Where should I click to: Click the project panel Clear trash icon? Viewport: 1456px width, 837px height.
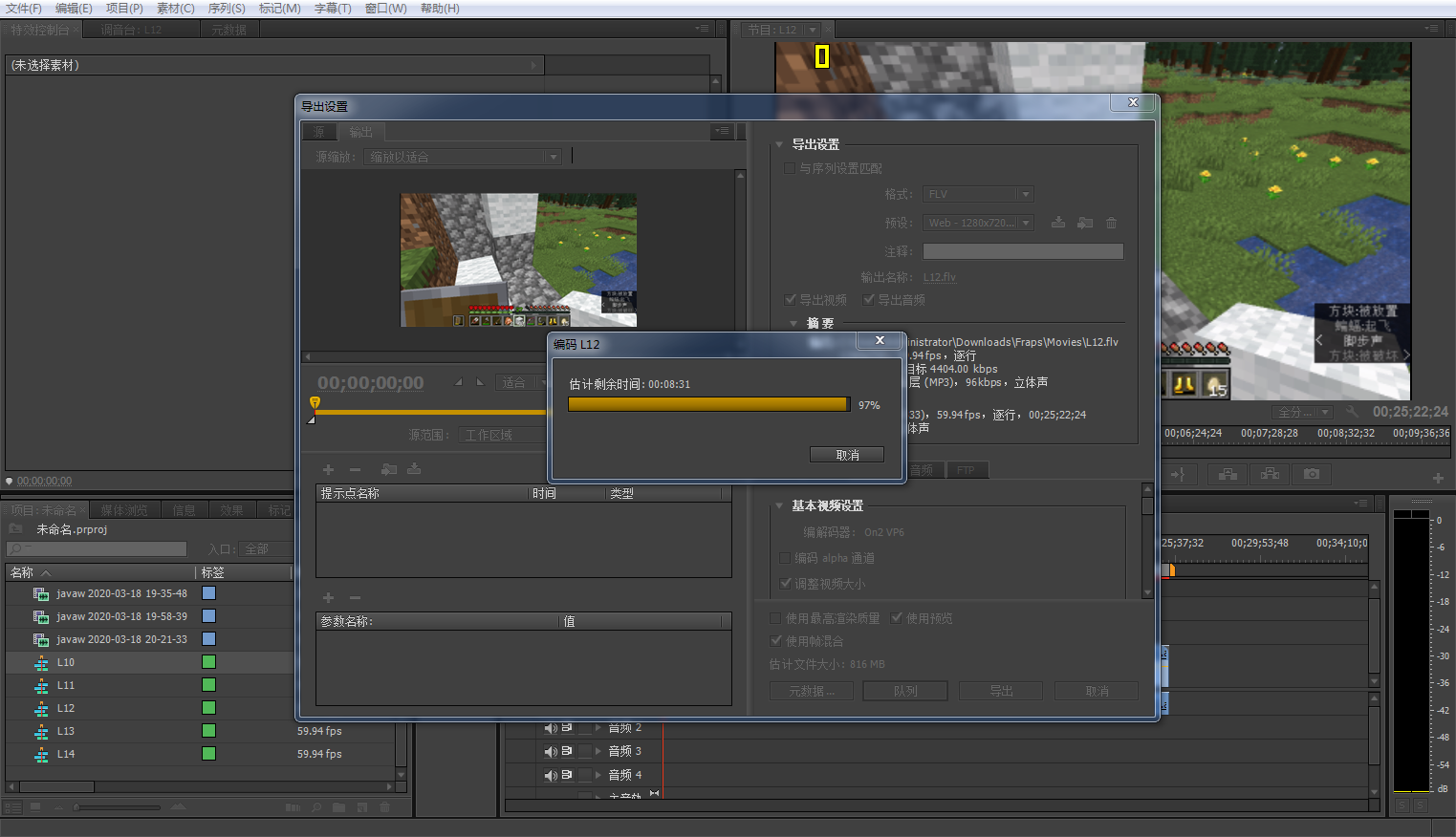pos(384,807)
